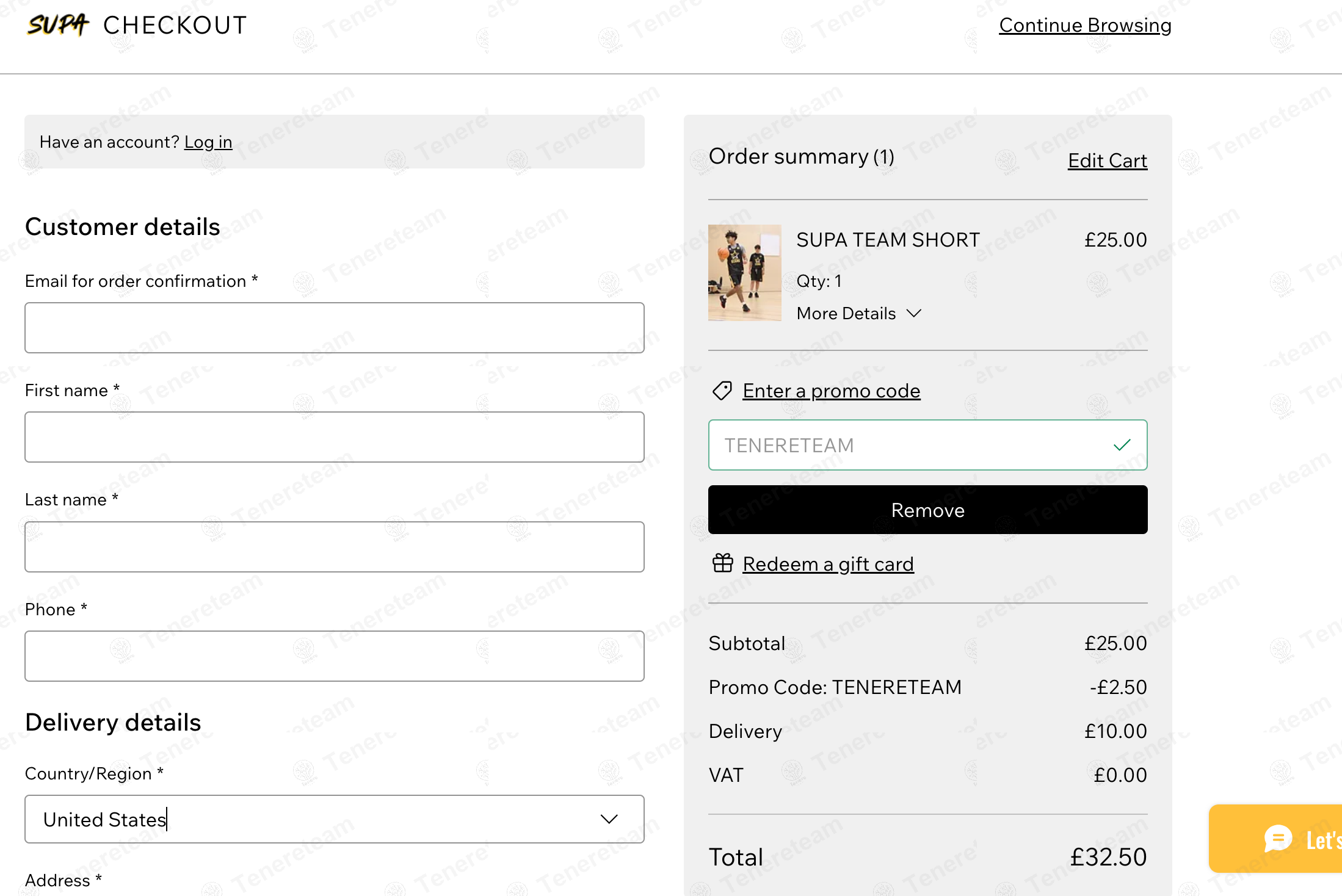The height and width of the screenshot is (896, 1342).
Task: Click Enter a promo code link
Action: click(x=832, y=391)
